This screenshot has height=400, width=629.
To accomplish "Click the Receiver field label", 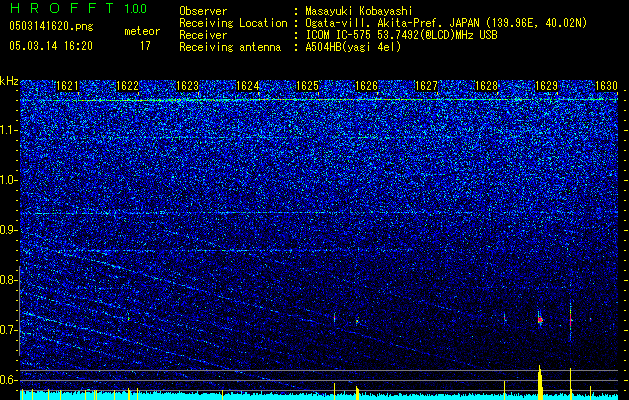I will (203, 35).
